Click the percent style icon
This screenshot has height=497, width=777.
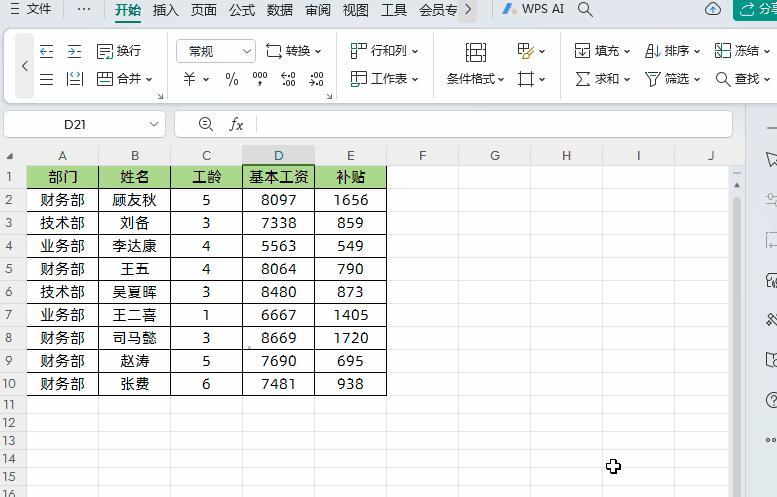coord(231,79)
